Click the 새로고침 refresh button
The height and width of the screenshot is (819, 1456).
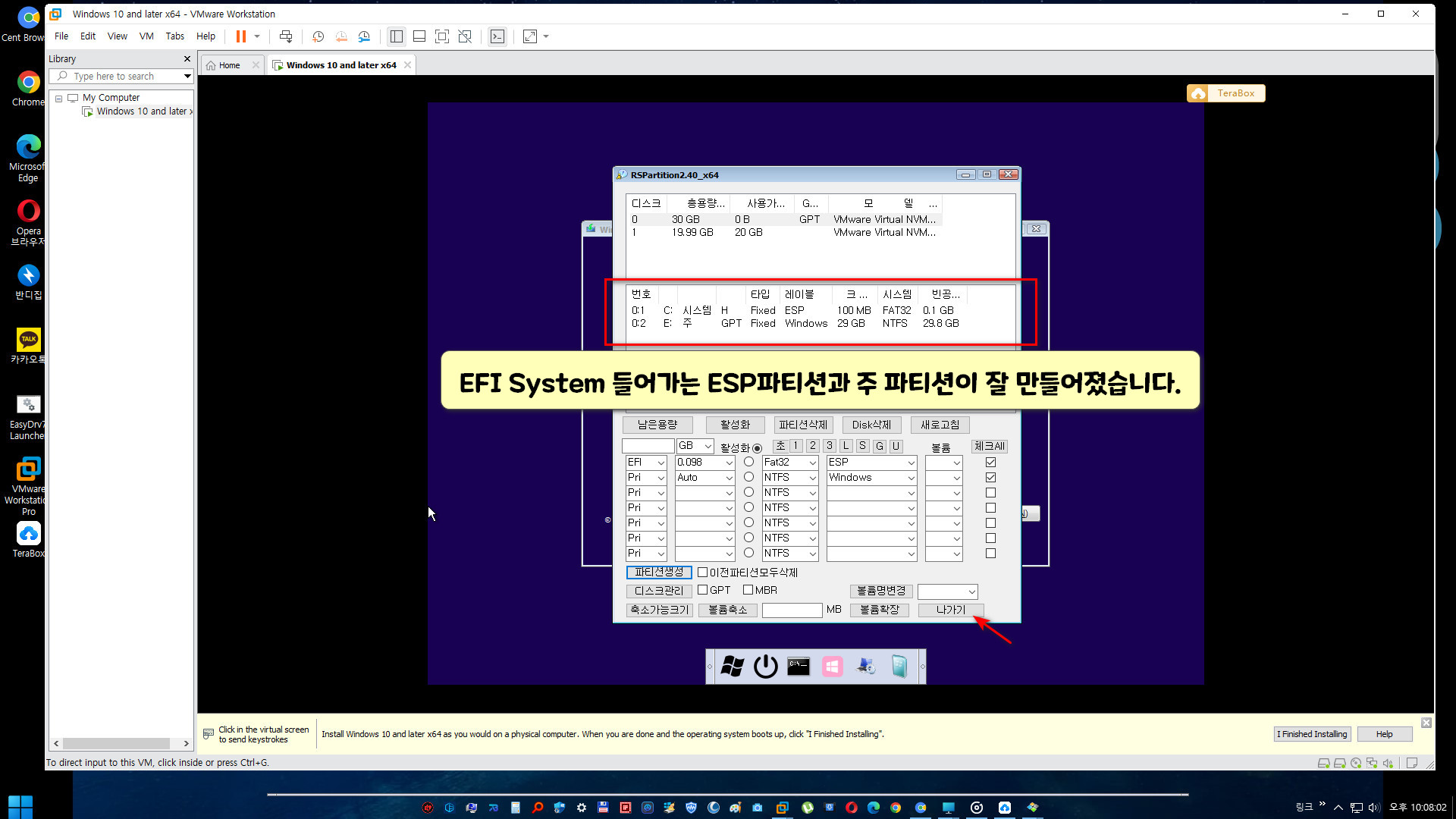940,425
